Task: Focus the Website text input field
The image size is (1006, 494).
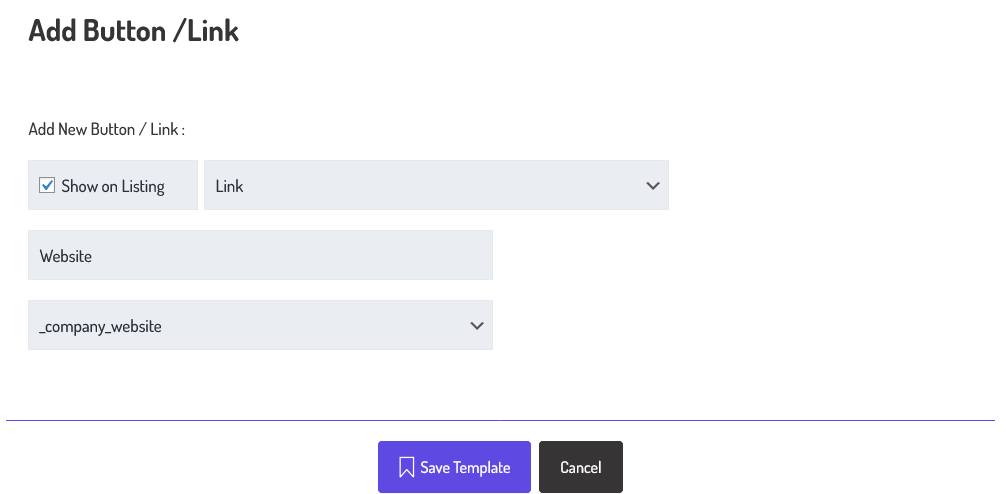Action: 260,255
